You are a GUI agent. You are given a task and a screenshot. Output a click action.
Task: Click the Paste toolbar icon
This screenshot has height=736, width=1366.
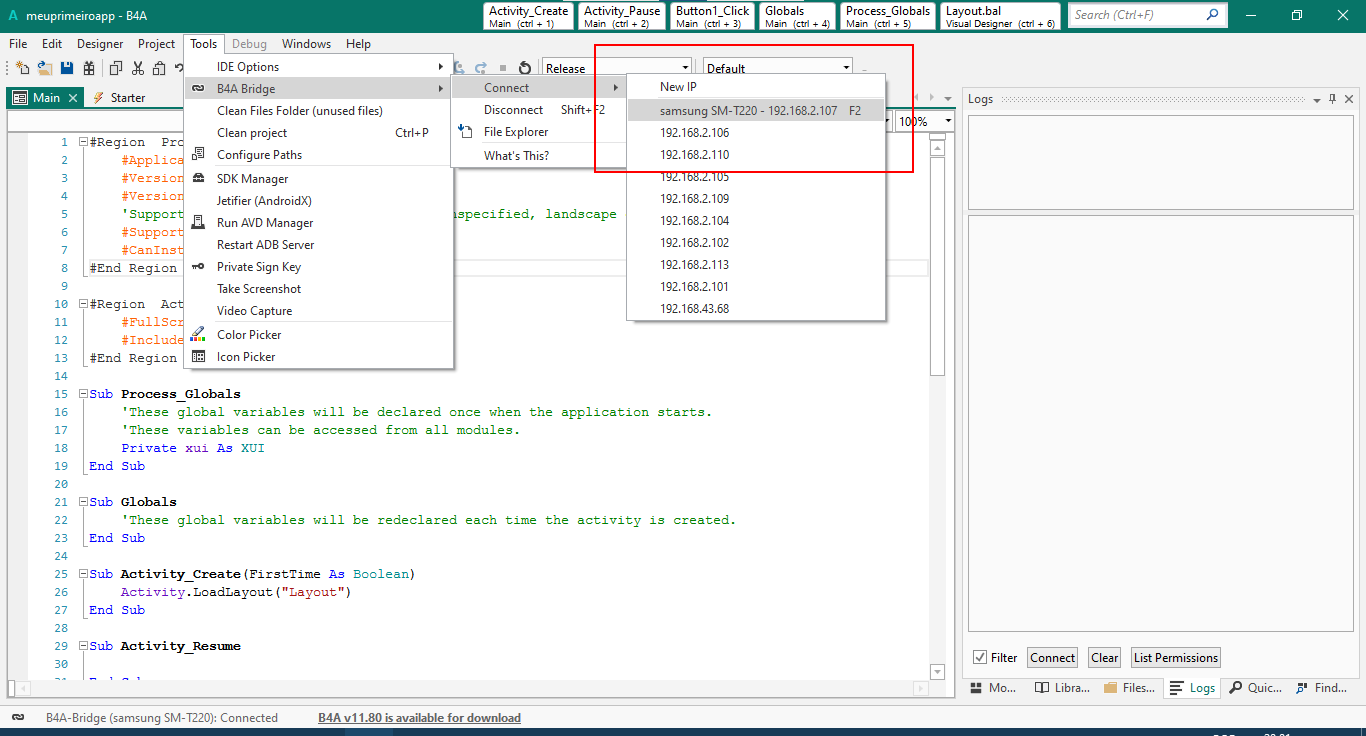[x=160, y=68]
